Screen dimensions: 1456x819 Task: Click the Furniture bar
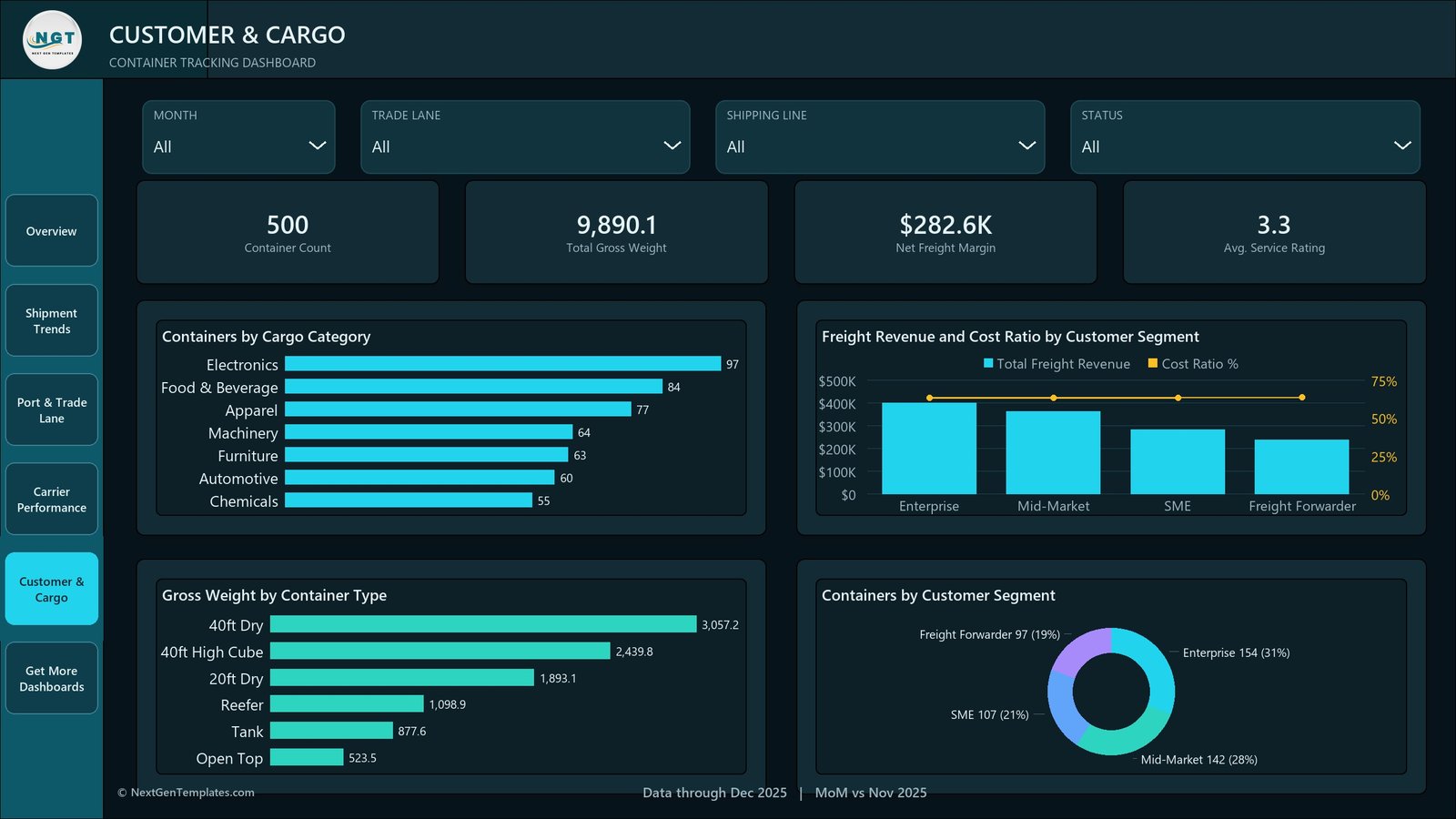coord(426,455)
